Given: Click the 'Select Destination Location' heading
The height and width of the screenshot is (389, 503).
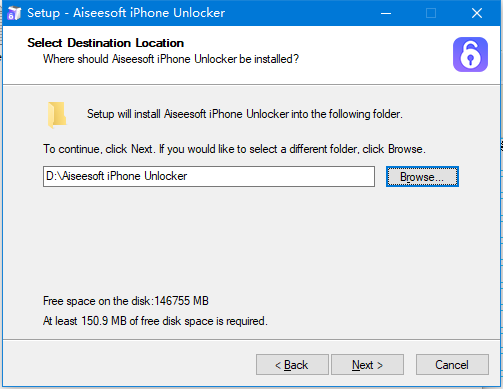Looking at the screenshot, I should [x=105, y=43].
